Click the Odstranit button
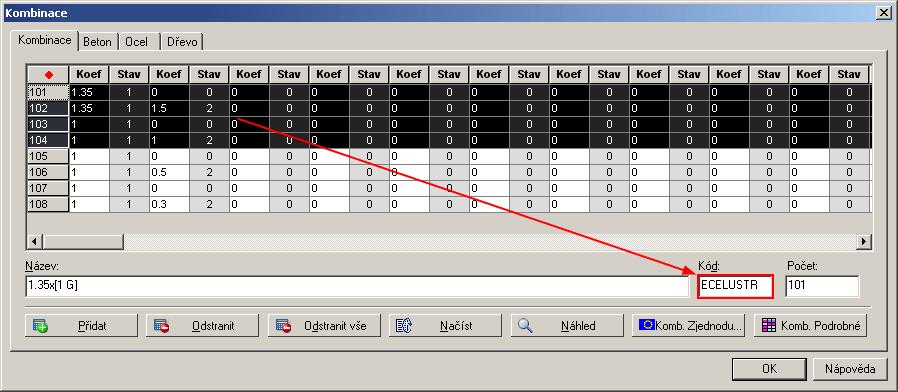The height and width of the screenshot is (392, 898). click(202, 326)
